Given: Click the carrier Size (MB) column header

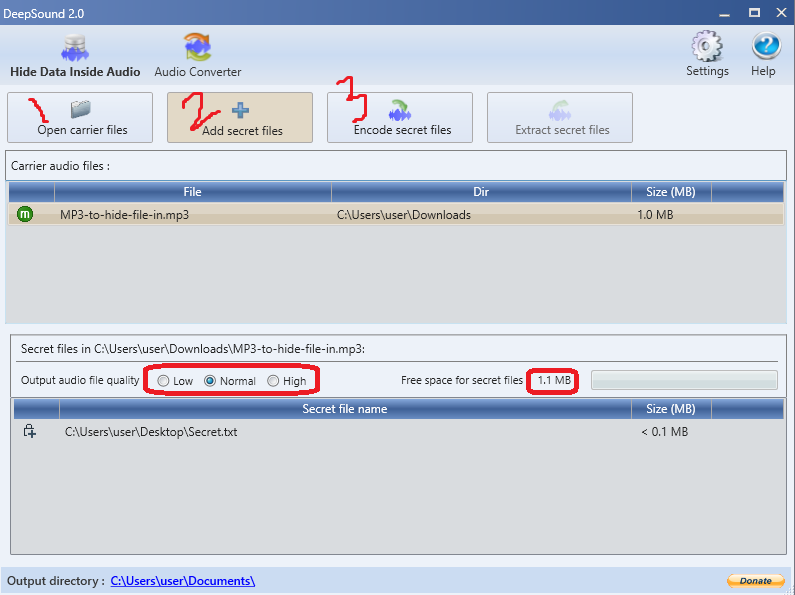Looking at the screenshot, I should 671,192.
